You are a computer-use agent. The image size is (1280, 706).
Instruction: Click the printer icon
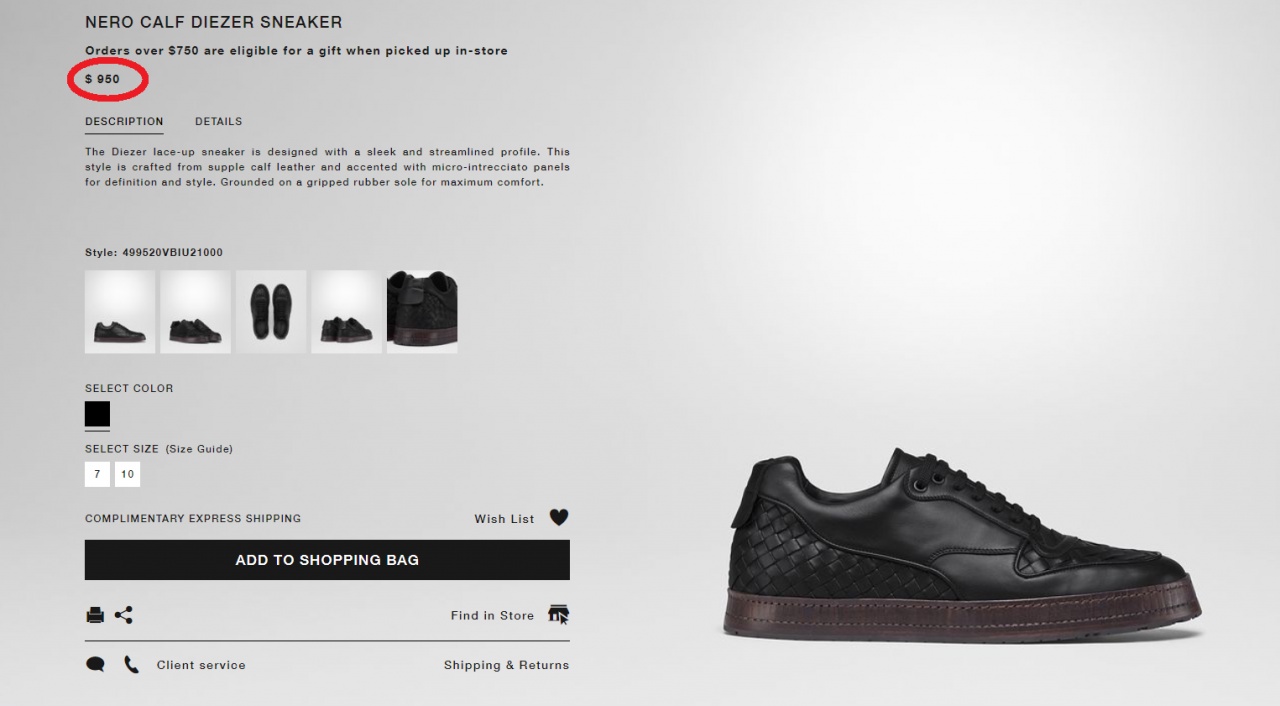pos(95,615)
